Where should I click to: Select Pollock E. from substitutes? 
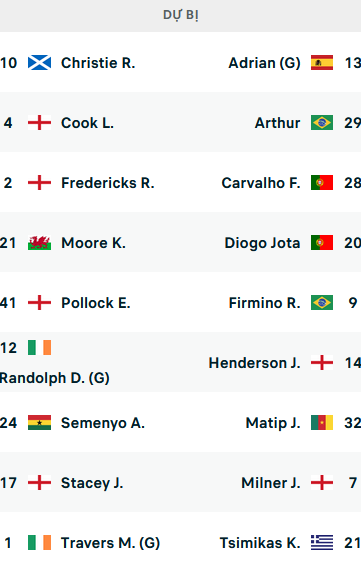95,303
